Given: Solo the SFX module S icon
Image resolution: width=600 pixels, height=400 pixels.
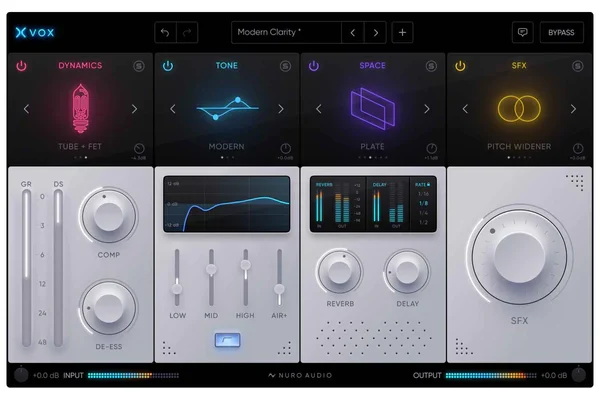Looking at the screenshot, I should pyautogui.click(x=577, y=67).
